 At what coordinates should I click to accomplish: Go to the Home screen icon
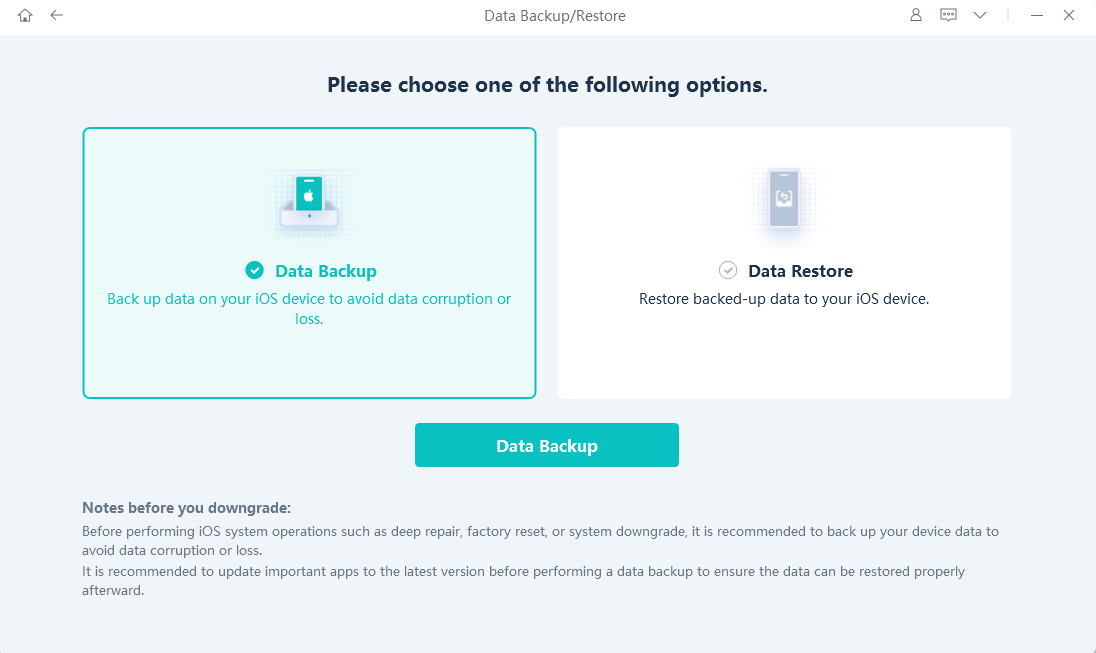point(25,15)
